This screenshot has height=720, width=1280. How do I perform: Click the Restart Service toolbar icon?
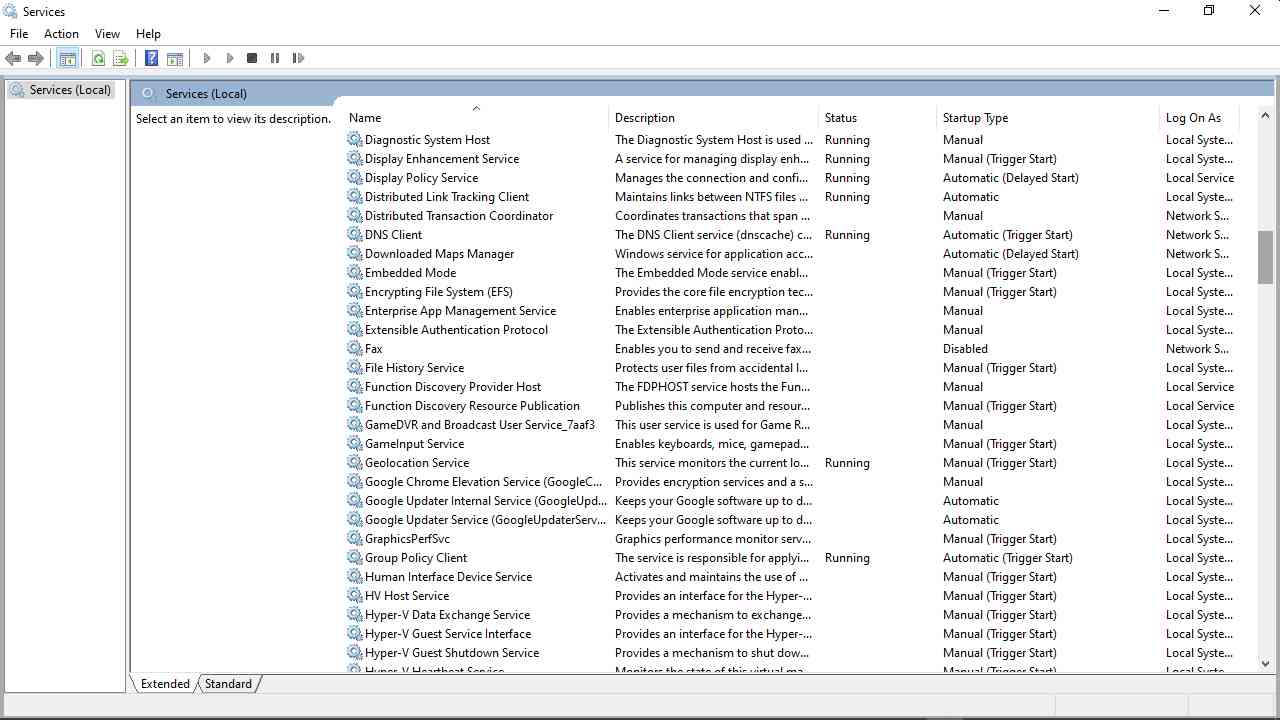(298, 58)
